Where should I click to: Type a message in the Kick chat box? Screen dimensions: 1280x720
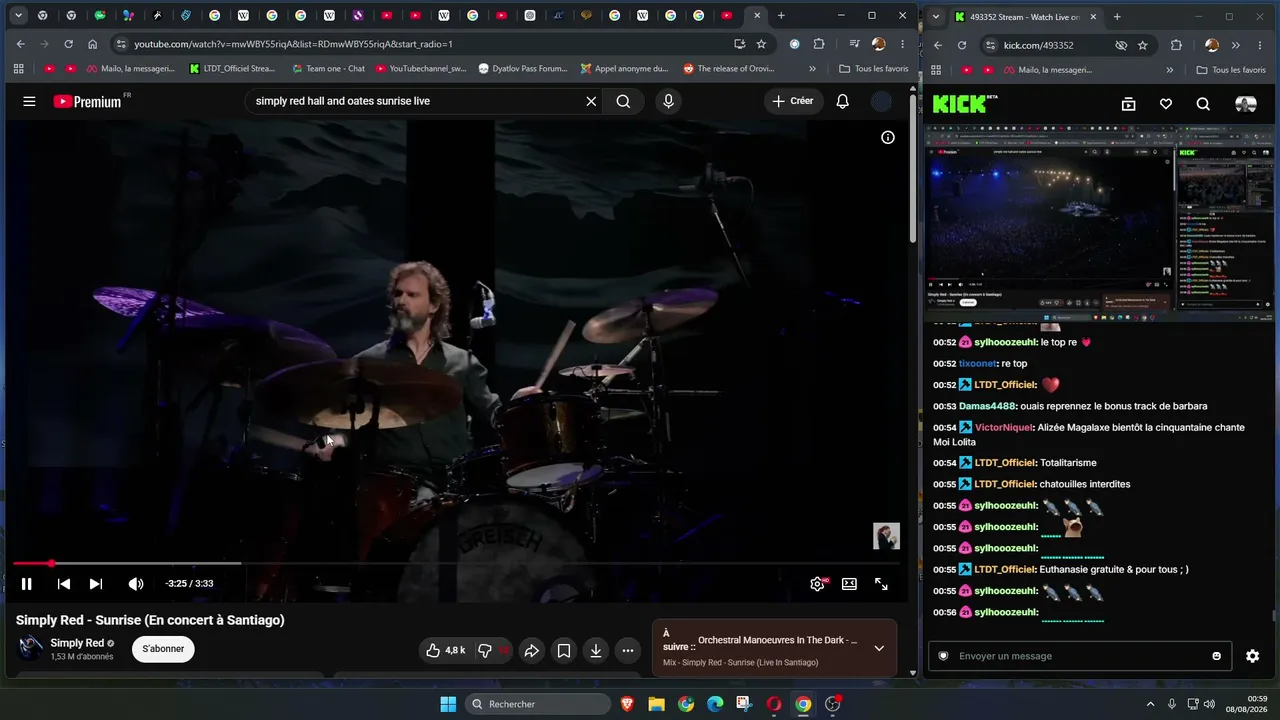click(x=1078, y=656)
